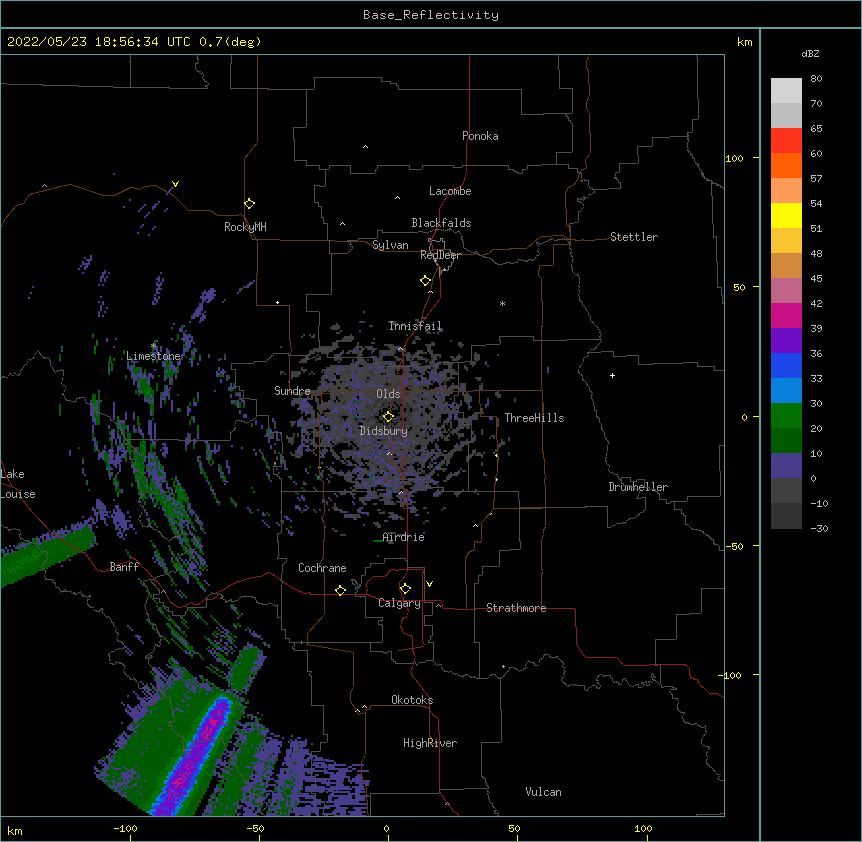Viewport: 862px width, 842px height.
Task: Click the Blackfalds city label
Action: click(x=441, y=223)
